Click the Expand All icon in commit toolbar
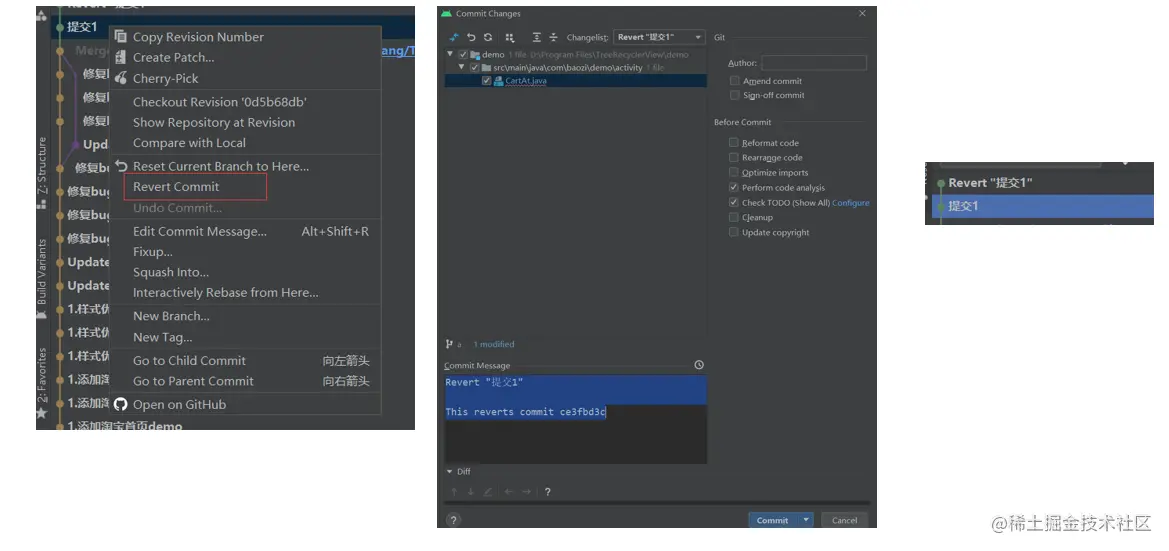The height and width of the screenshot is (551, 1169). point(536,37)
